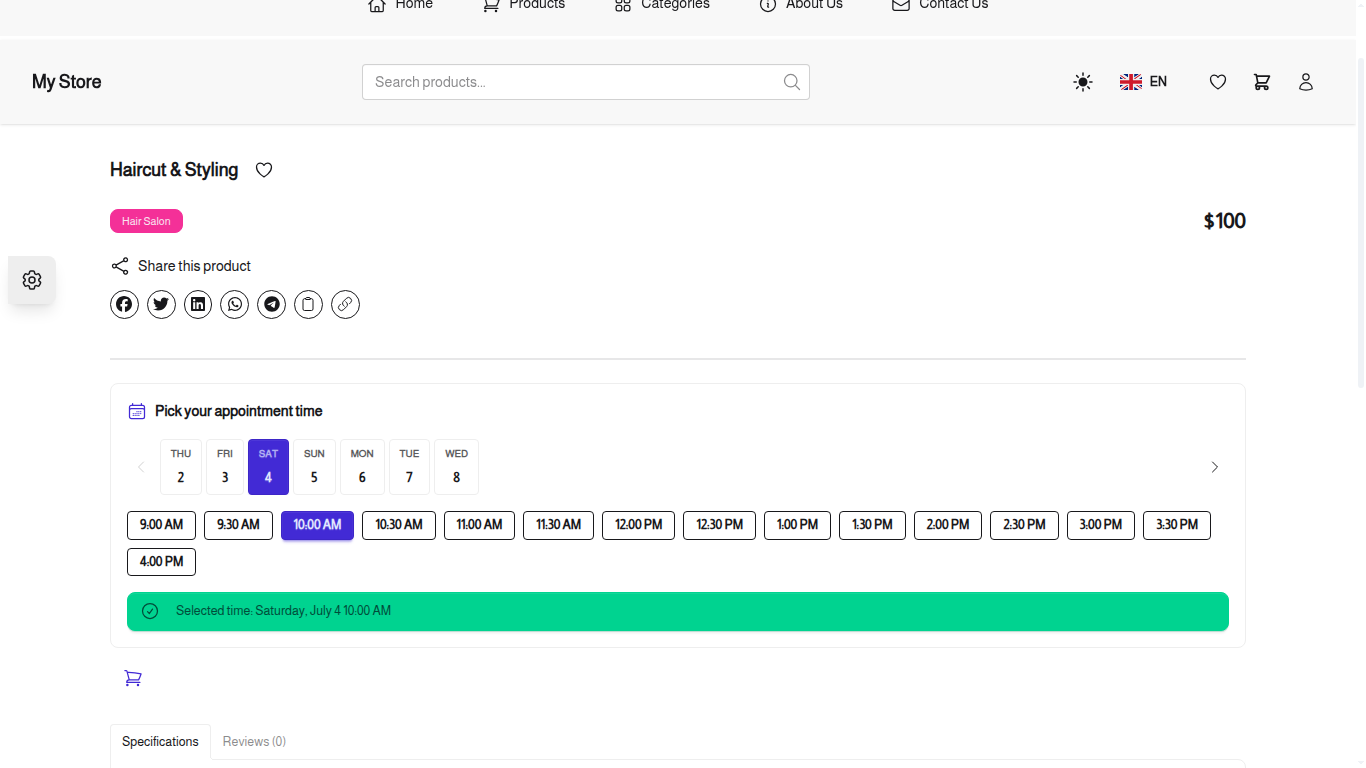Choose the 2:30 PM slot
This screenshot has height=768, width=1366.
(x=1024, y=525)
